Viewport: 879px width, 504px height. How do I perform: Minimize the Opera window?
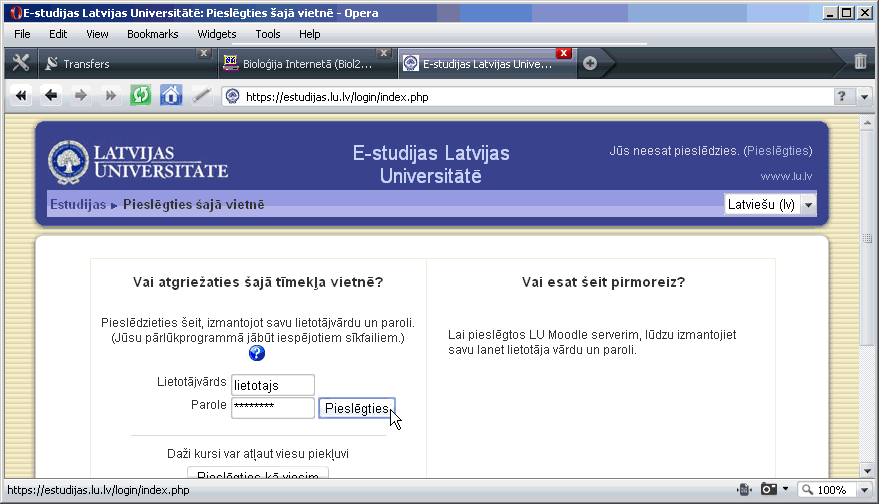pyautogui.click(x=830, y=12)
